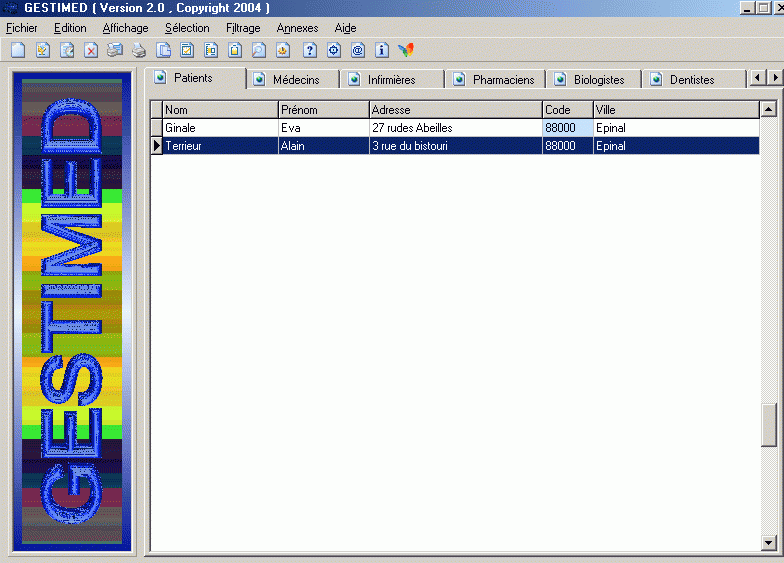Select Epinal city in Ginale row
This screenshot has width=784, height=563.
[x=676, y=128]
